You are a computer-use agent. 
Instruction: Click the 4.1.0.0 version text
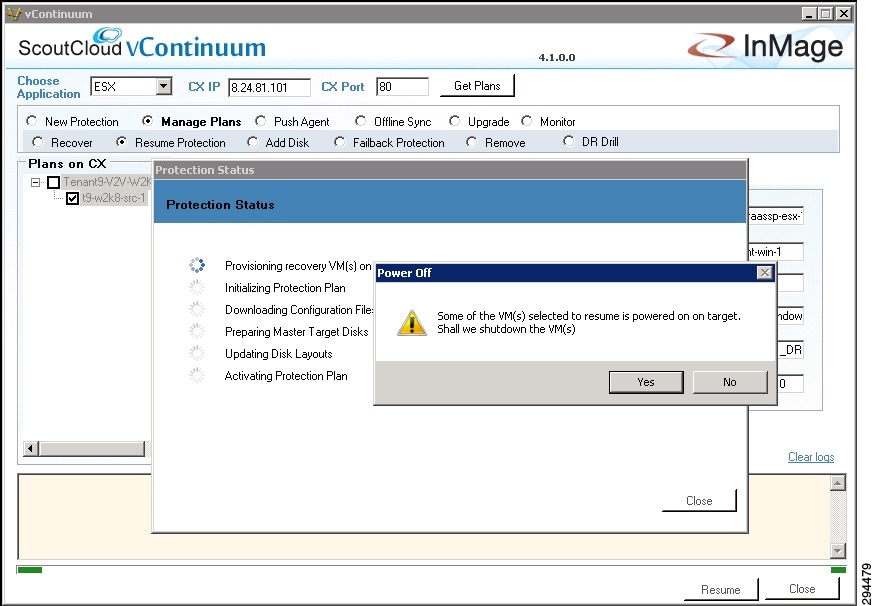click(557, 57)
